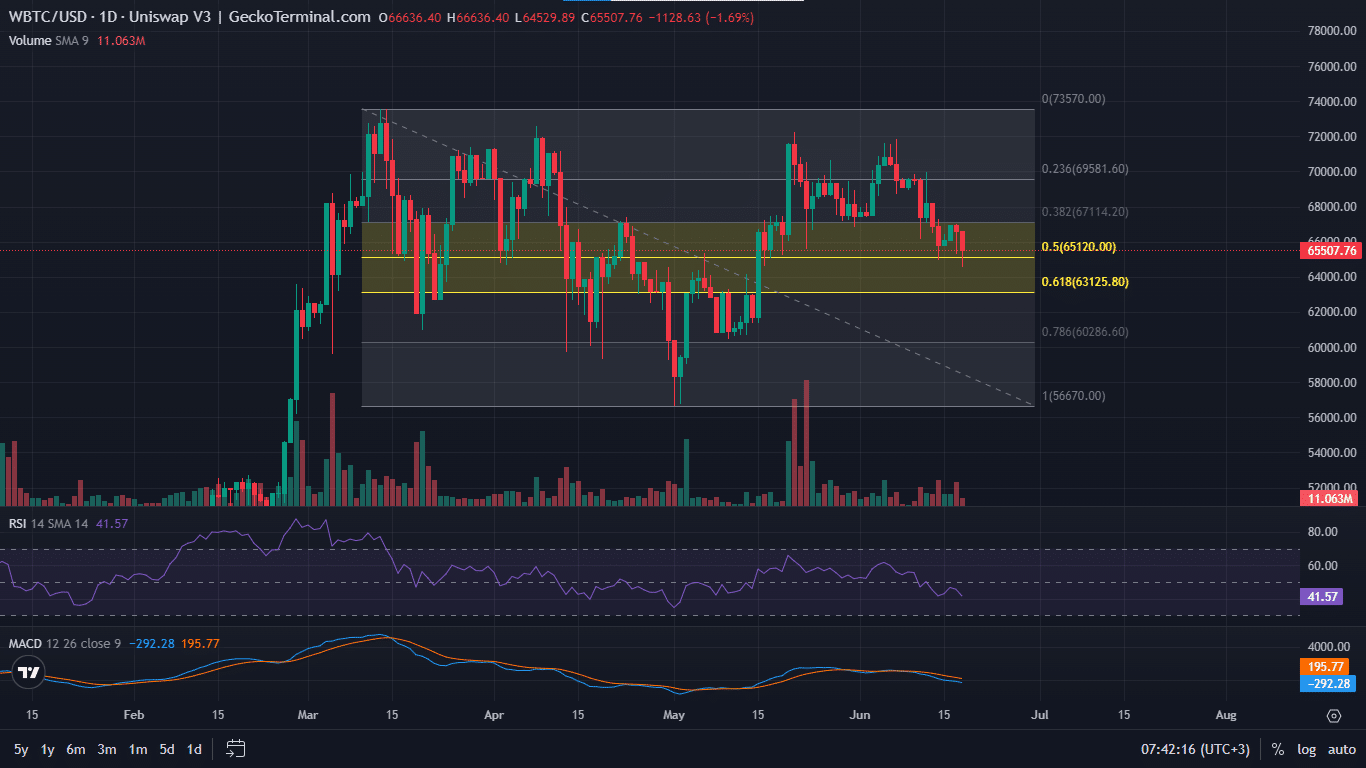Screen dimensions: 1366x768
Task: Click the Apr label on time axis
Action: [x=493, y=716]
